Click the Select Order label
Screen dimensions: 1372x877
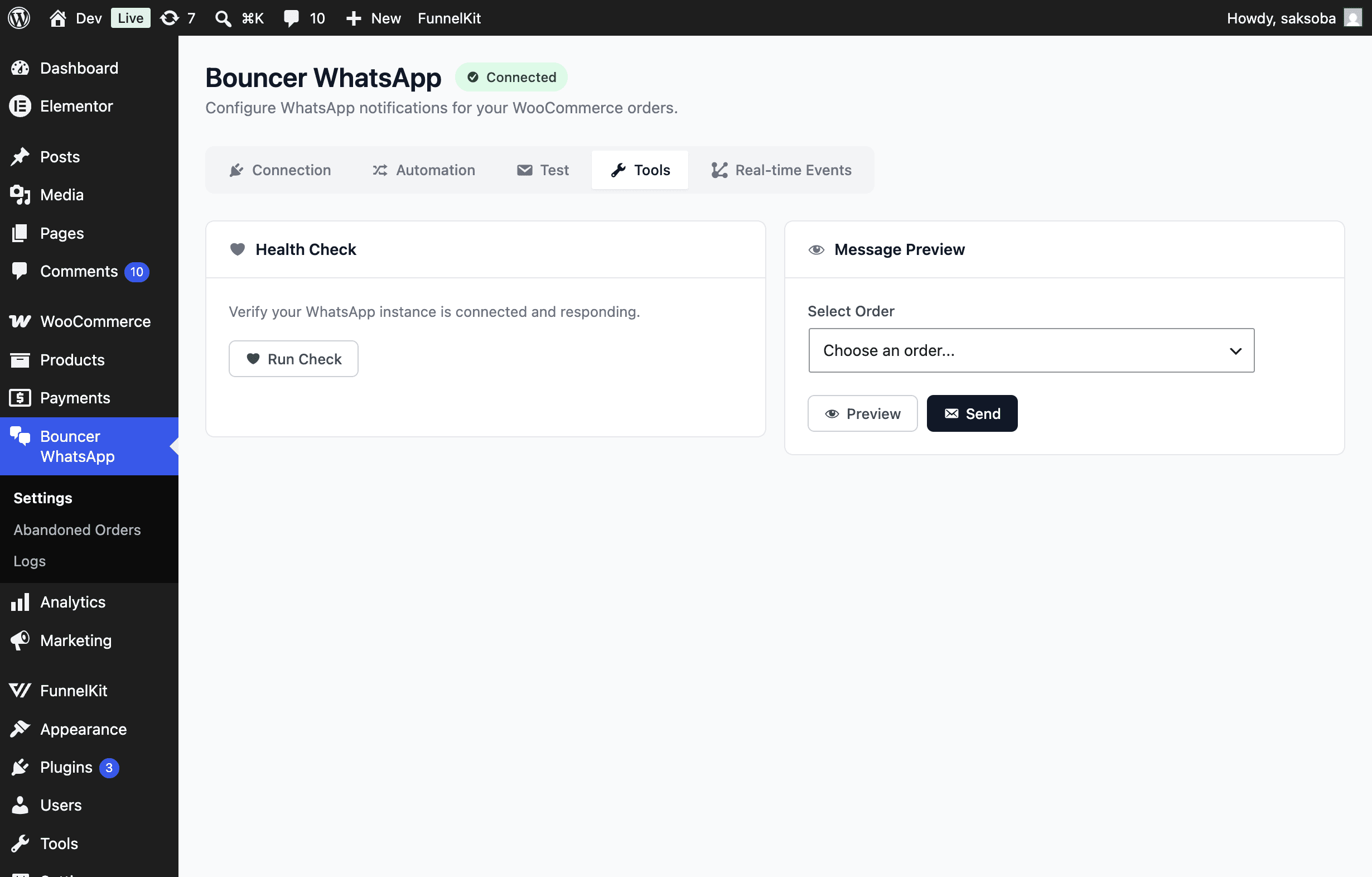coord(851,311)
